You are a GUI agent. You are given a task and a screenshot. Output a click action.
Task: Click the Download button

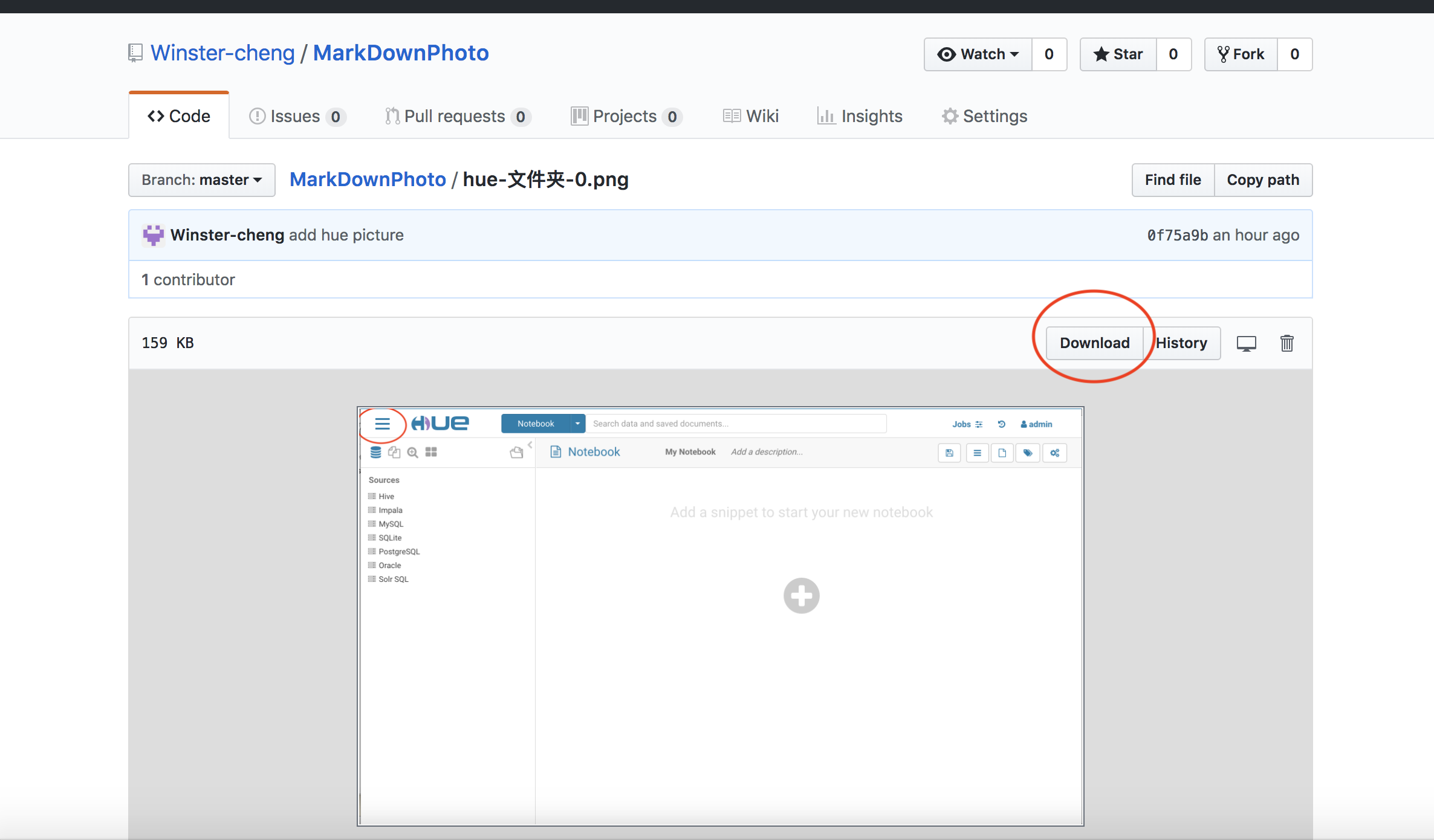click(1094, 343)
